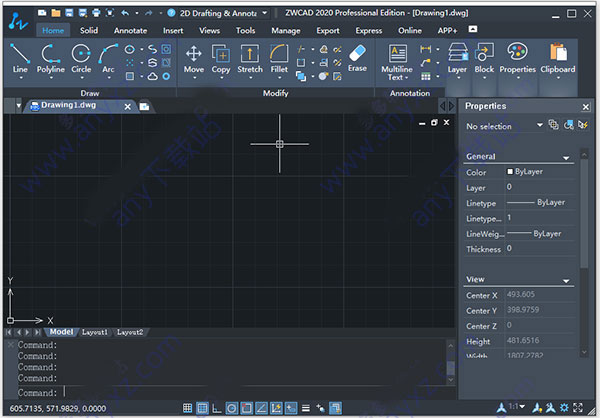Select the Donut tool icon
The image size is (600, 418).
(x=166, y=77)
